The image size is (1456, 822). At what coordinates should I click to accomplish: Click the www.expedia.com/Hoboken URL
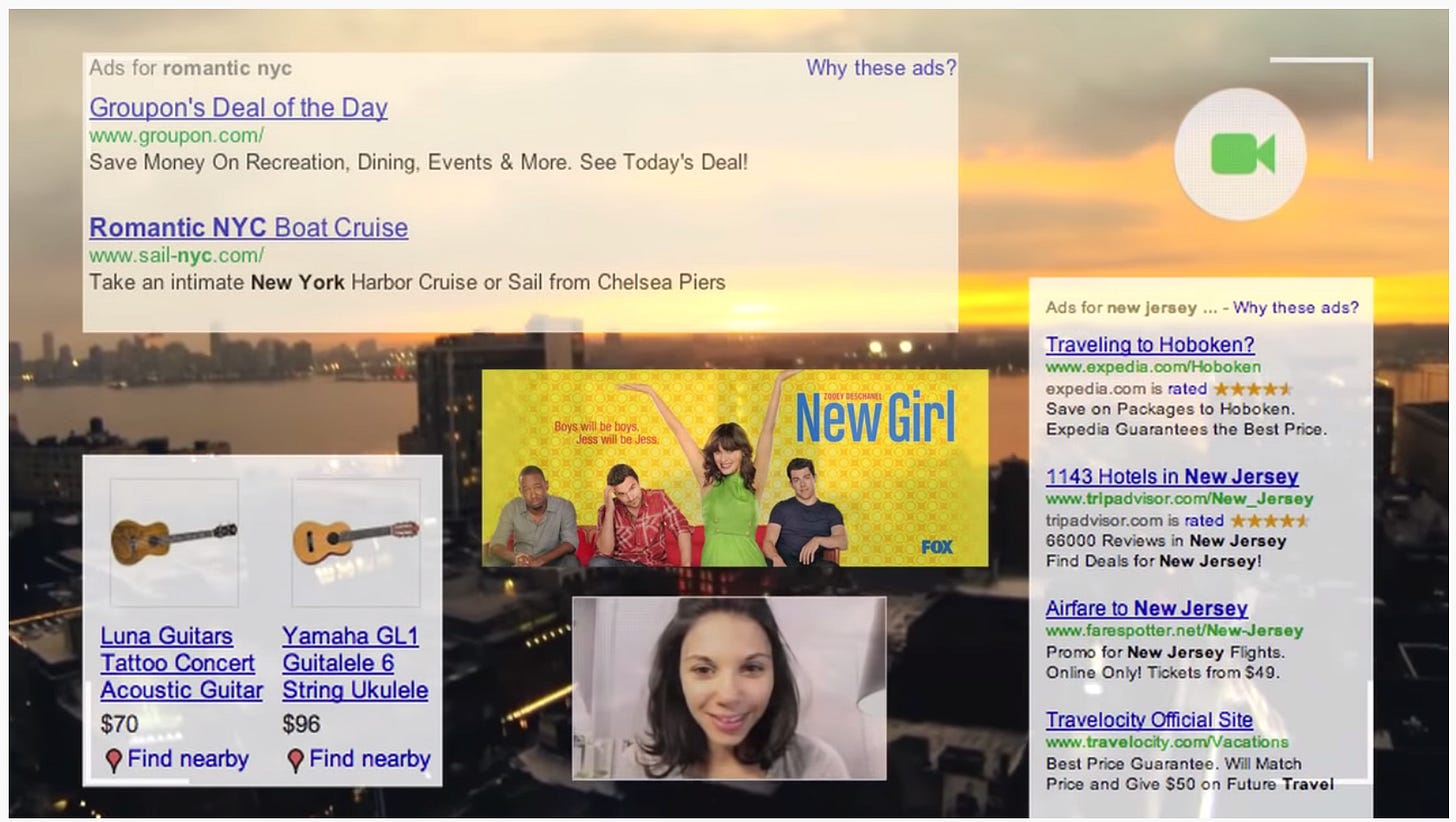(1153, 367)
